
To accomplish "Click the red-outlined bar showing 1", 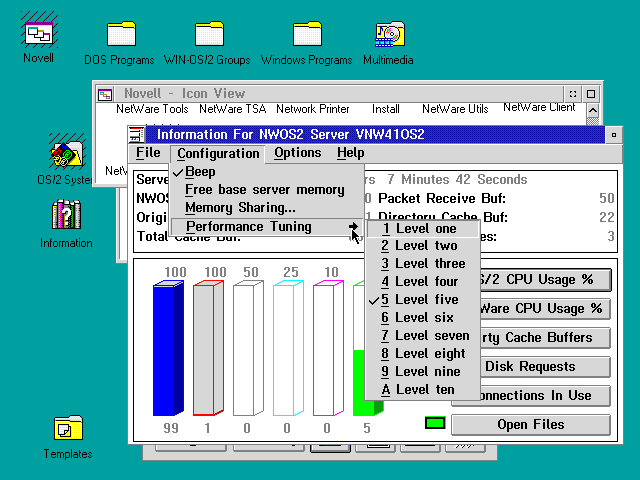I will click(208, 348).
